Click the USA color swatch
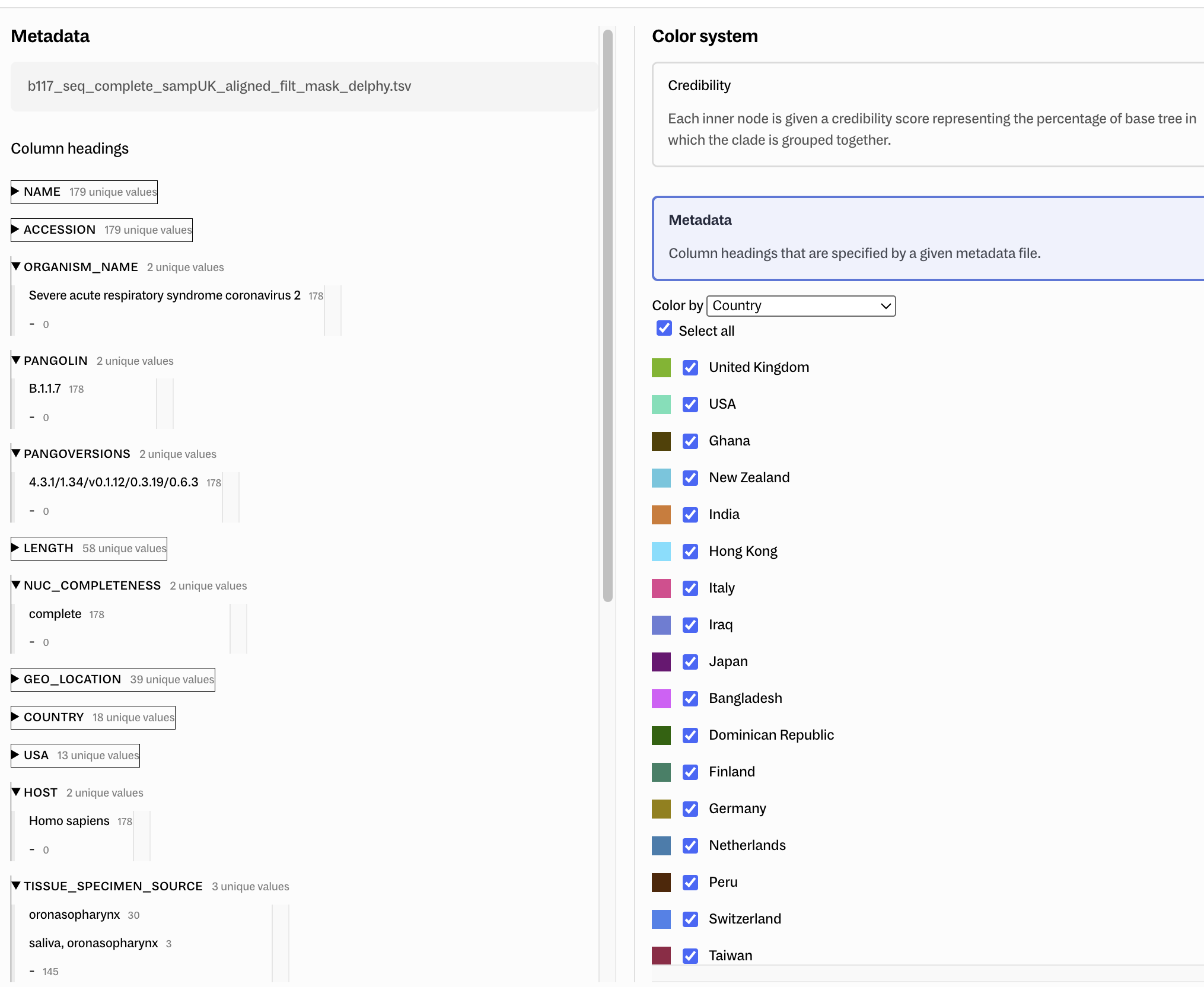This screenshot has height=987, width=1204. pos(661,405)
